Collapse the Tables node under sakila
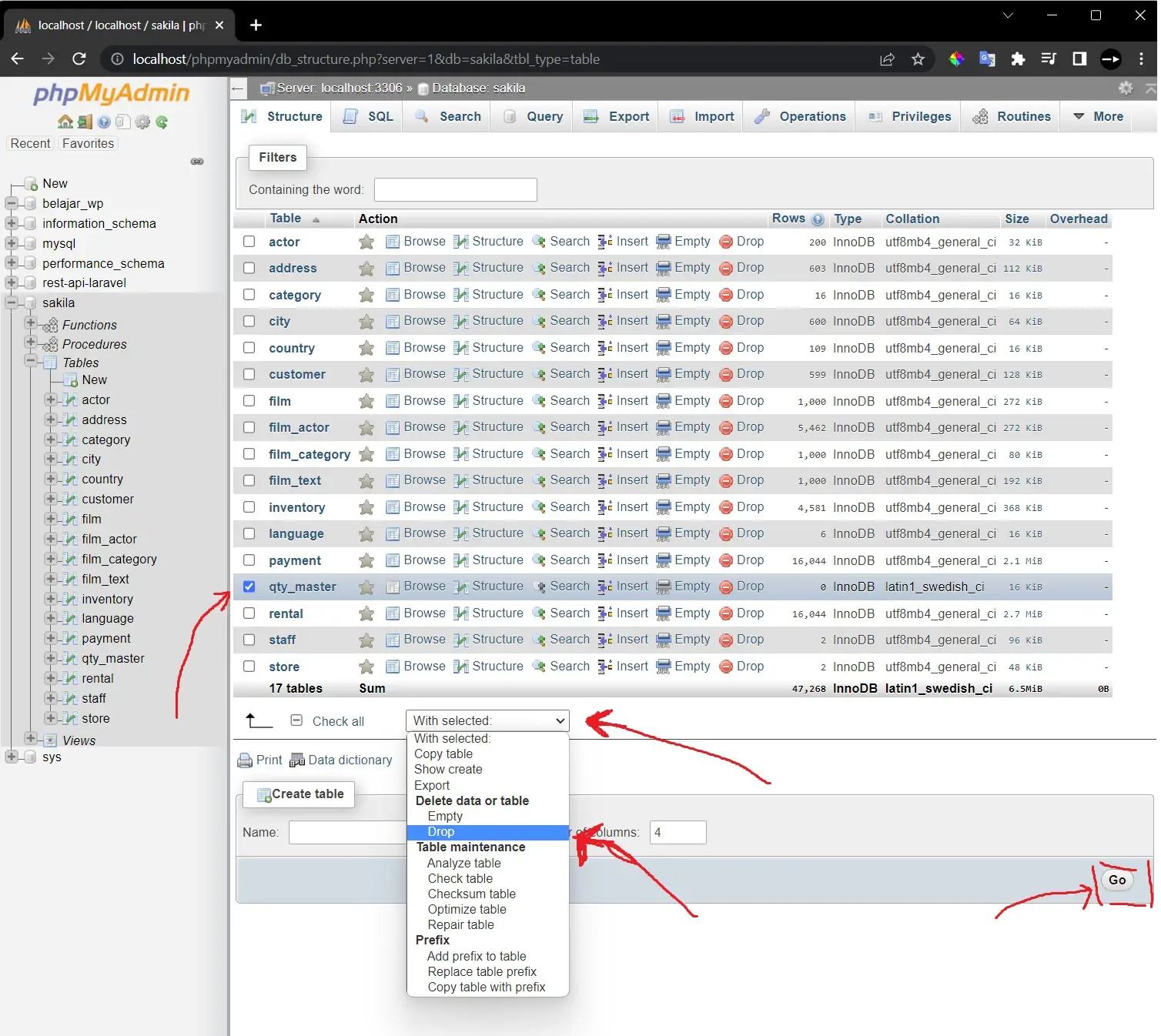 [x=31, y=360]
